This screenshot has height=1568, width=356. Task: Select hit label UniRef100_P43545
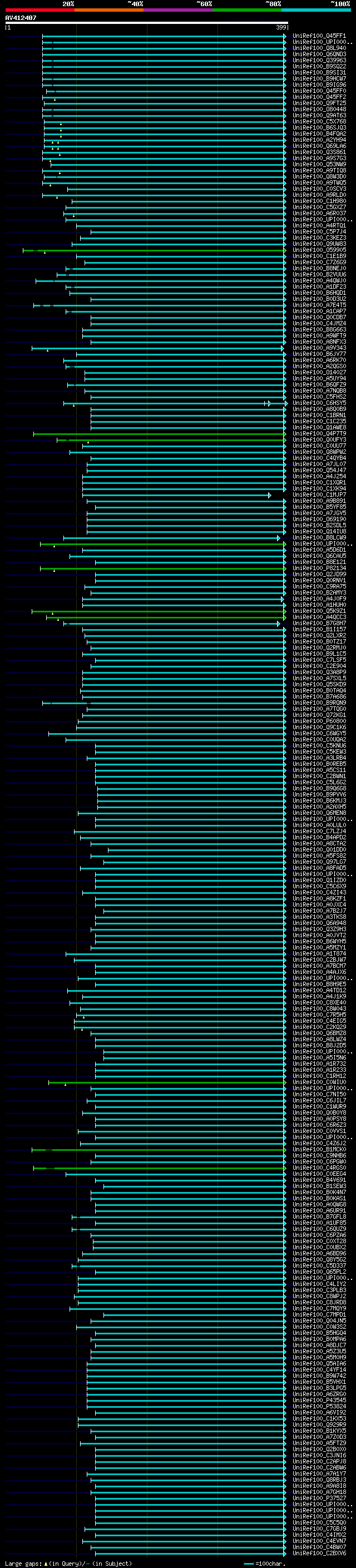(x=319, y=1401)
